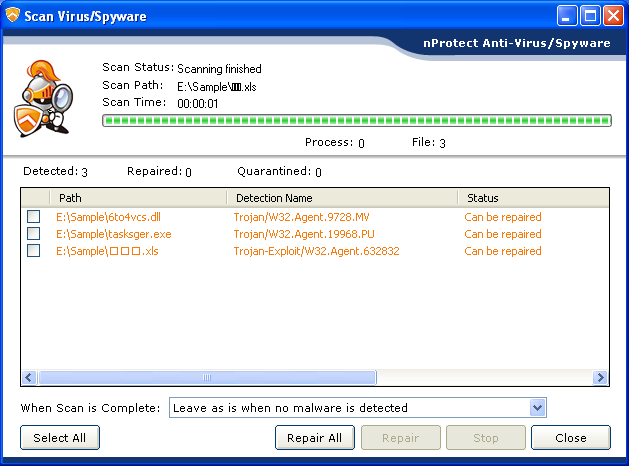Viewport: 629px width, 466px height.
Task: Click the scrollbar left arrow
Action: [29, 377]
